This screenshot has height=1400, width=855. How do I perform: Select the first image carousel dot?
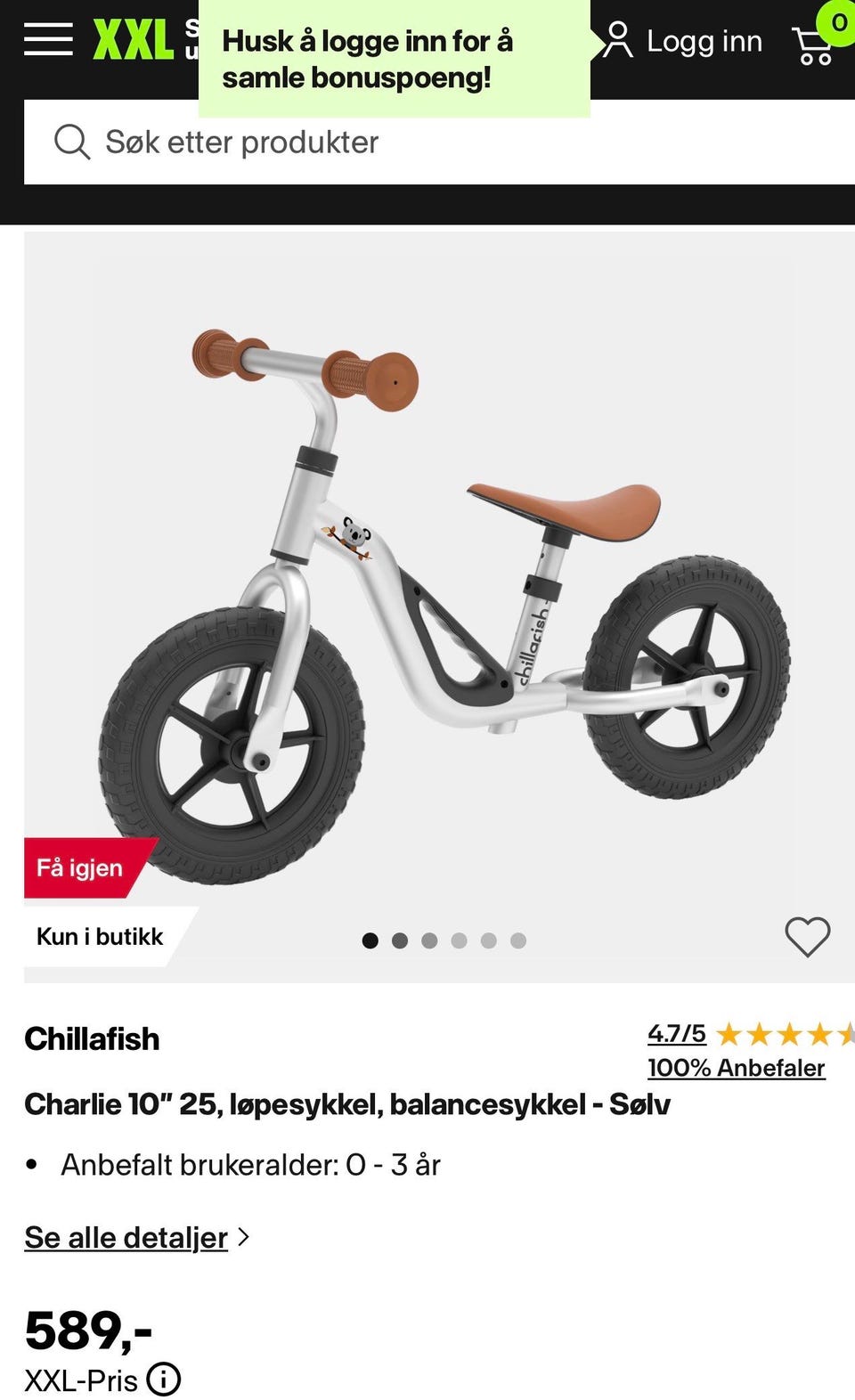point(370,940)
